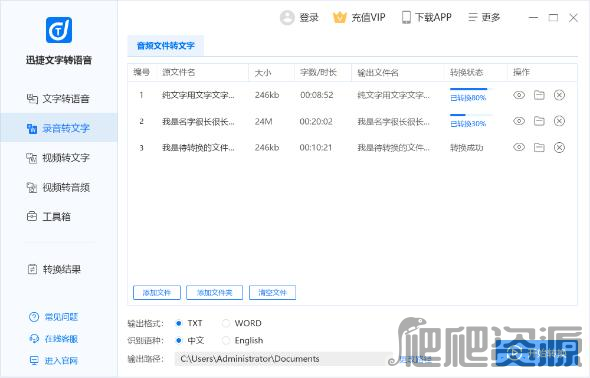The width and height of the screenshot is (590, 378).
Task: Click output file name in row 3
Action: (393, 147)
